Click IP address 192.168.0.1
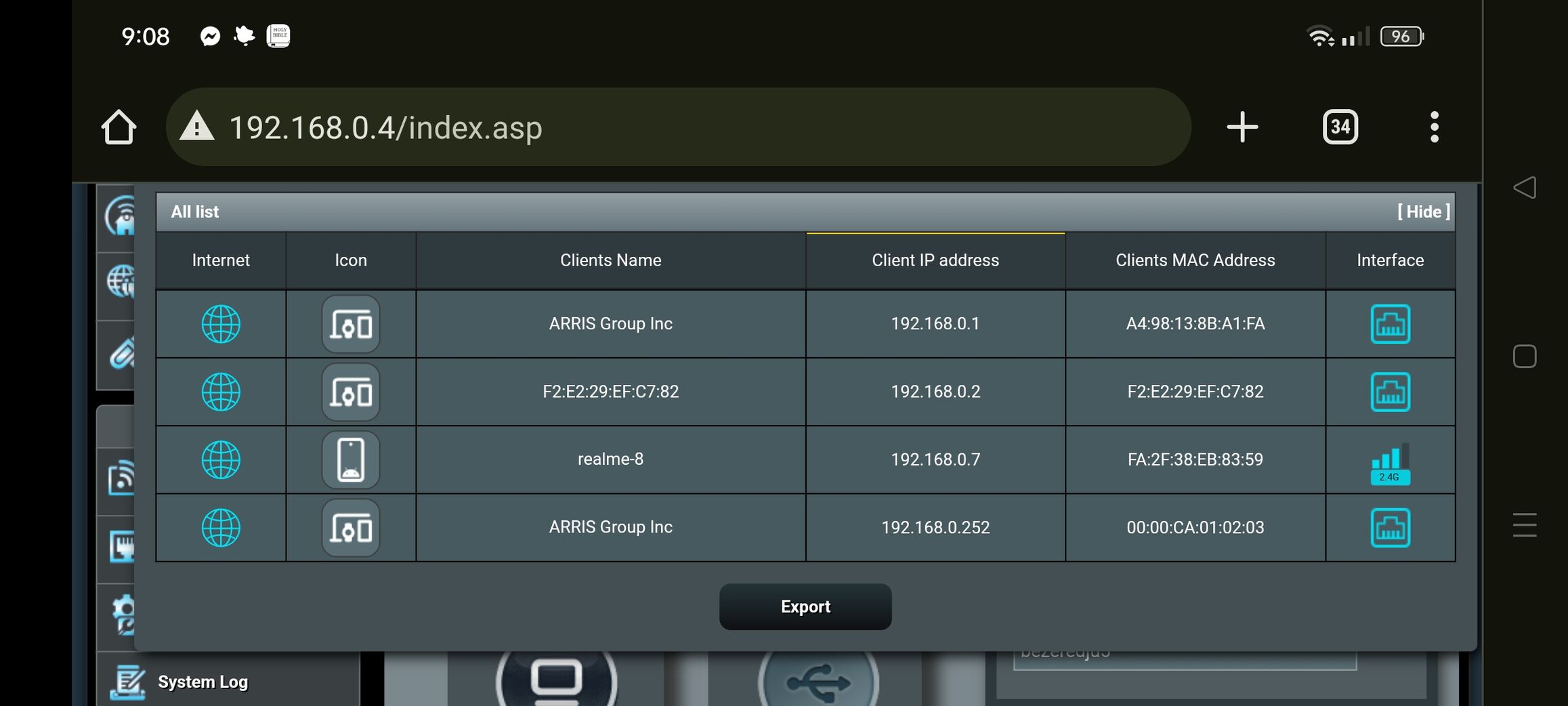Screen dimensions: 1568x706 935,323
